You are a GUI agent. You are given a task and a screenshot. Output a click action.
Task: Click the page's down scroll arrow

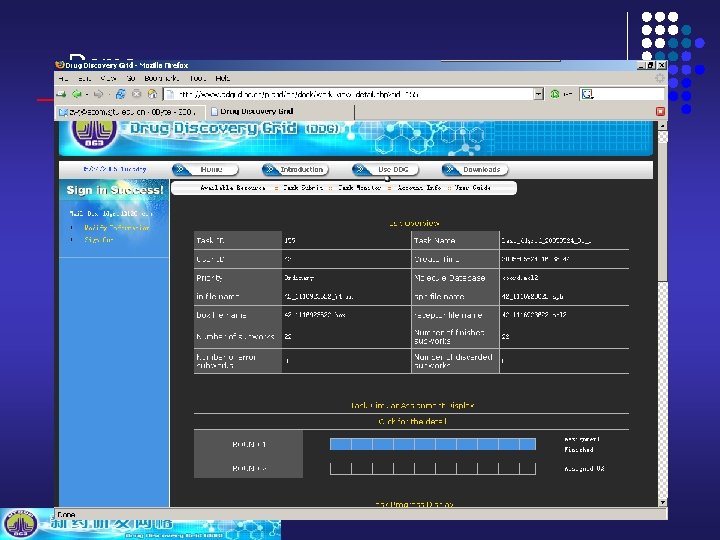(663, 502)
